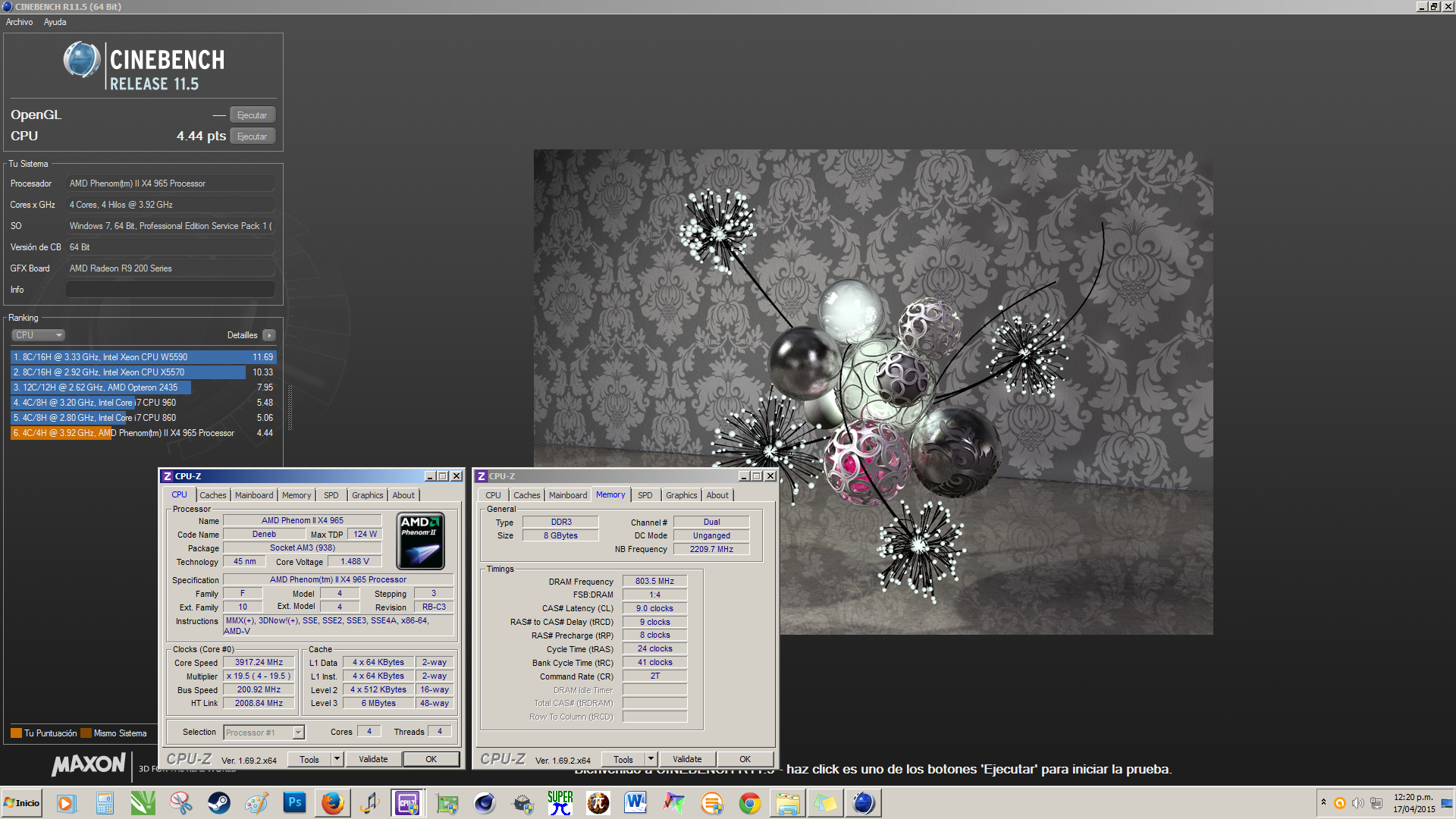This screenshot has width=1456, height=819.
Task: Switch to Graphics tab in CPU-Z Memory window
Action: pyautogui.click(x=682, y=495)
